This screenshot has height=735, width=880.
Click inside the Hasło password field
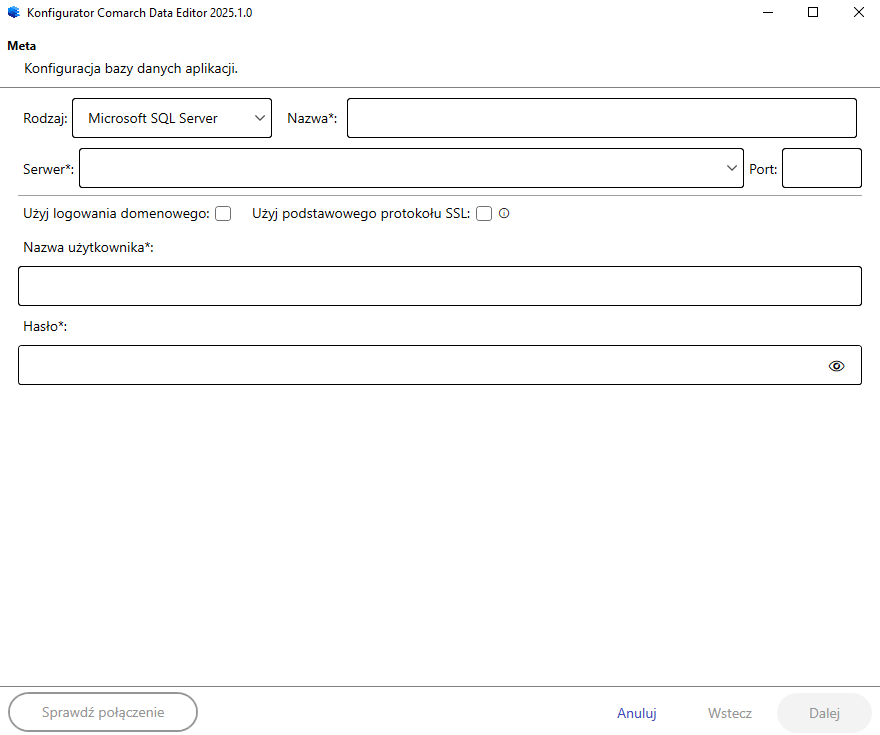[x=420, y=366]
